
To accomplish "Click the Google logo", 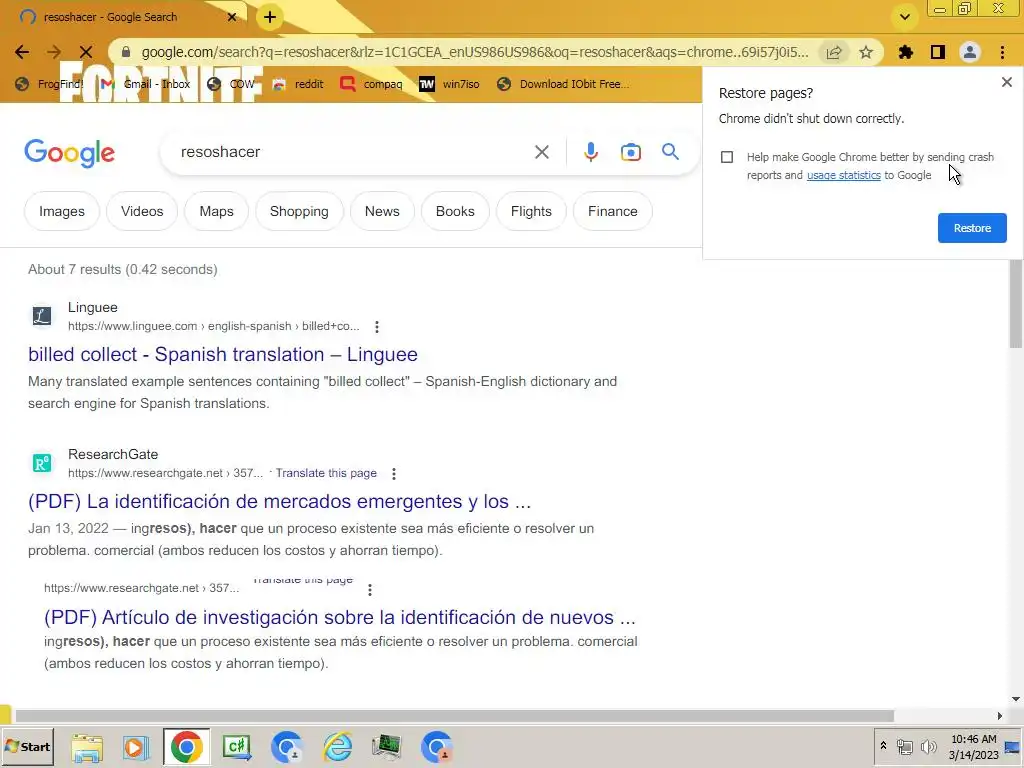I will 69,153.
